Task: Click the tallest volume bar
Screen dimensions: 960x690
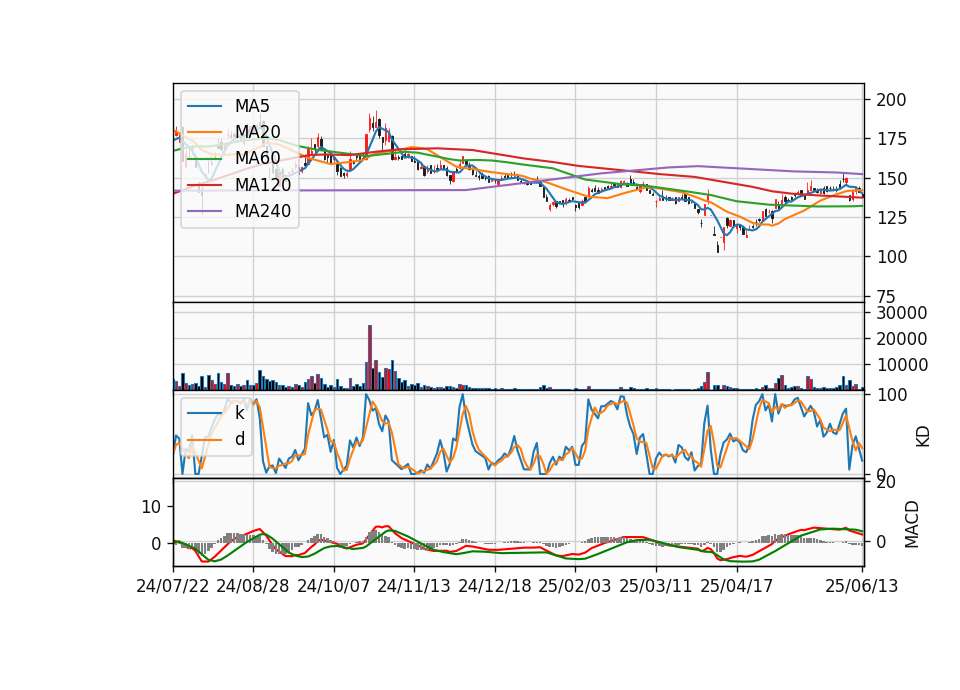Action: click(x=370, y=358)
